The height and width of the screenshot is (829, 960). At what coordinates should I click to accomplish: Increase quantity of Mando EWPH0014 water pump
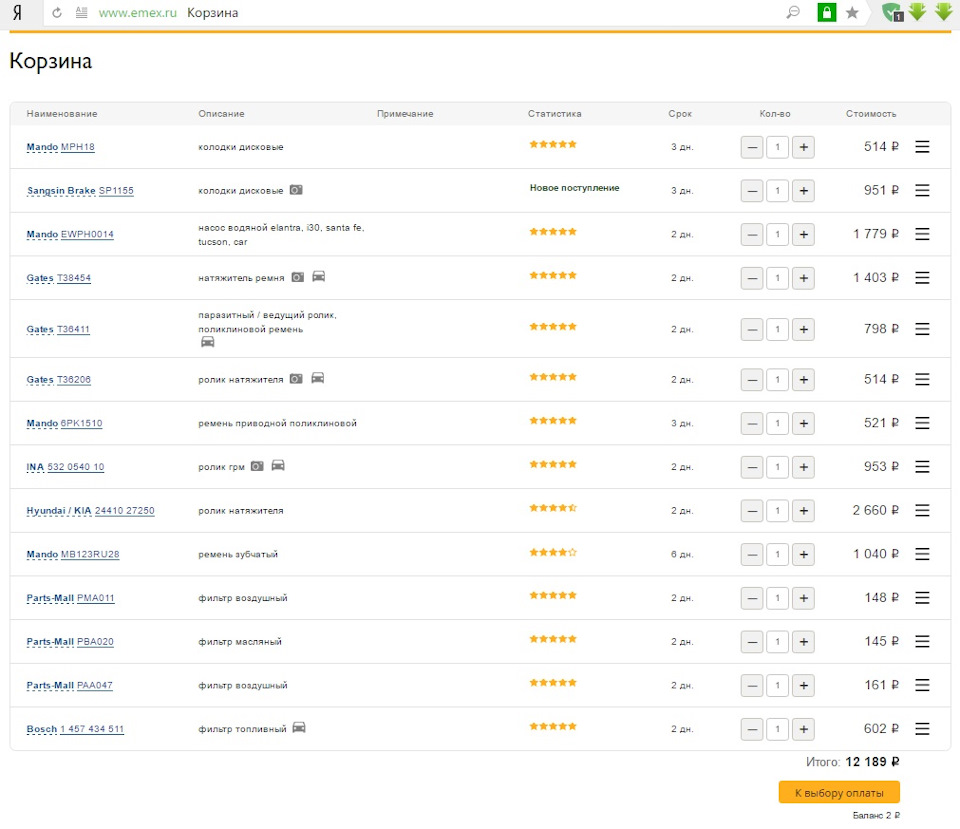click(x=804, y=234)
